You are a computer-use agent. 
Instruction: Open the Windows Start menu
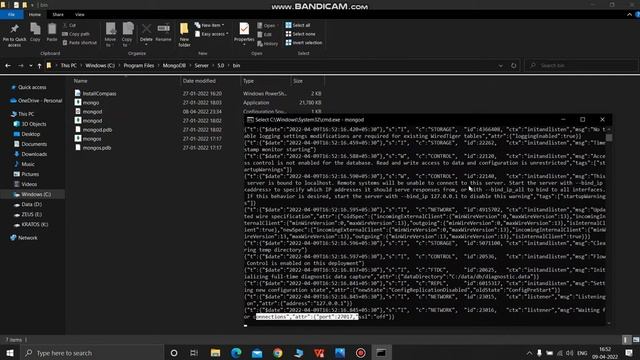tap(10, 353)
